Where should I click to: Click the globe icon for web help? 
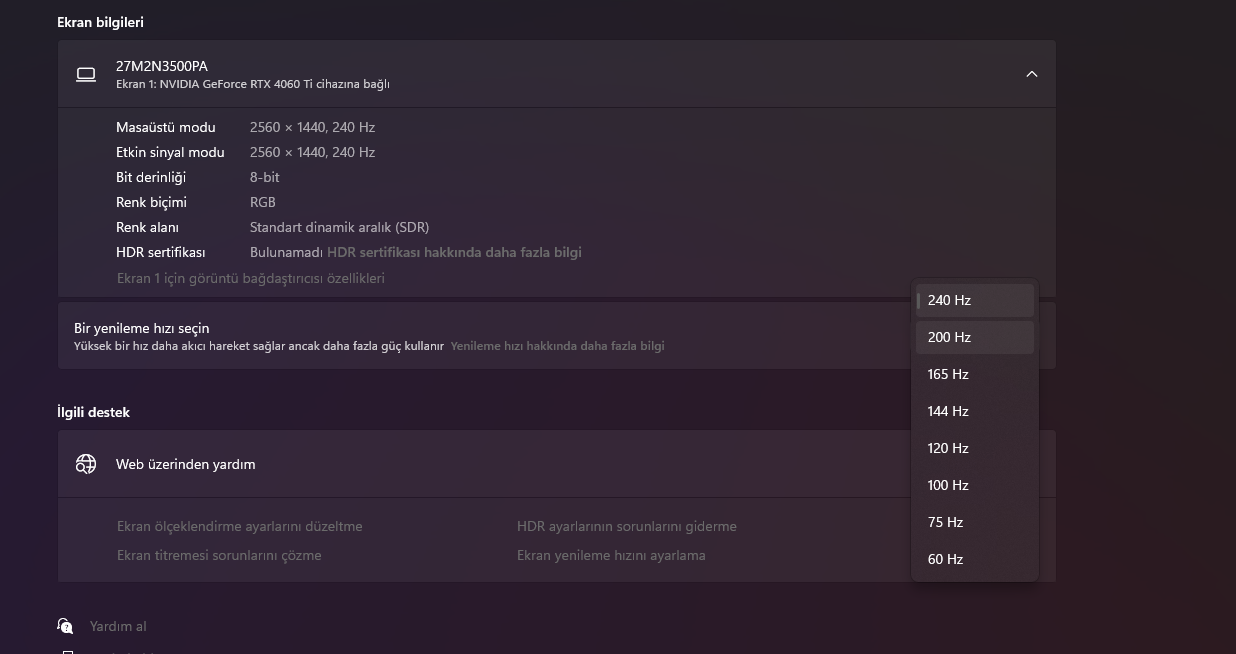(86, 464)
